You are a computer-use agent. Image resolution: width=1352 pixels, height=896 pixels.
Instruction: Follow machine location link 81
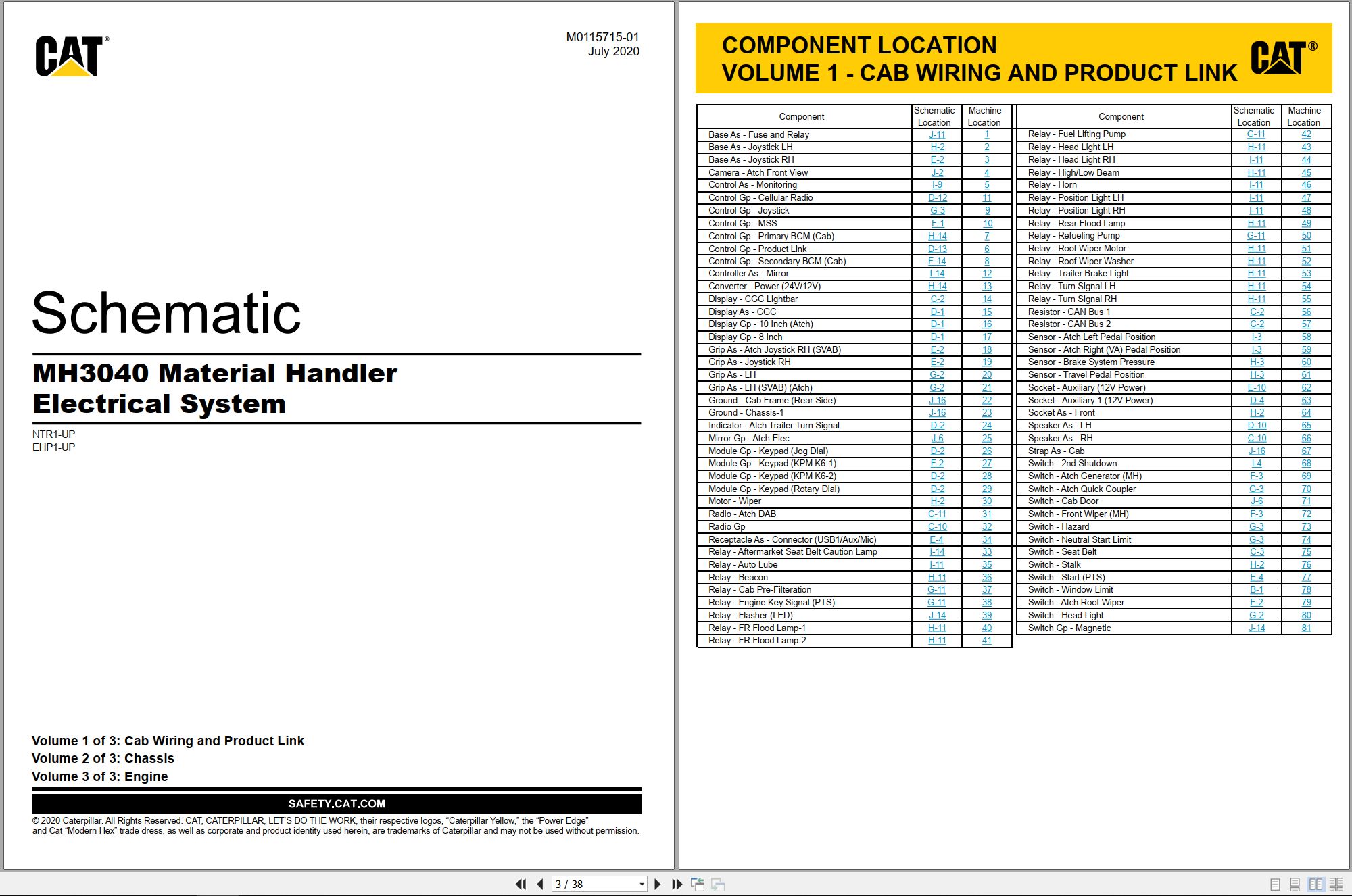1306,628
